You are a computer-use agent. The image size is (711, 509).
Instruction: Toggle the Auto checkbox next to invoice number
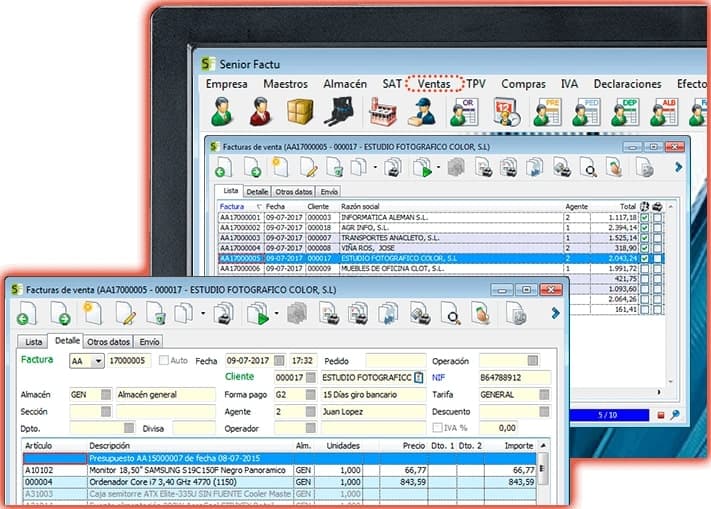coord(164,360)
